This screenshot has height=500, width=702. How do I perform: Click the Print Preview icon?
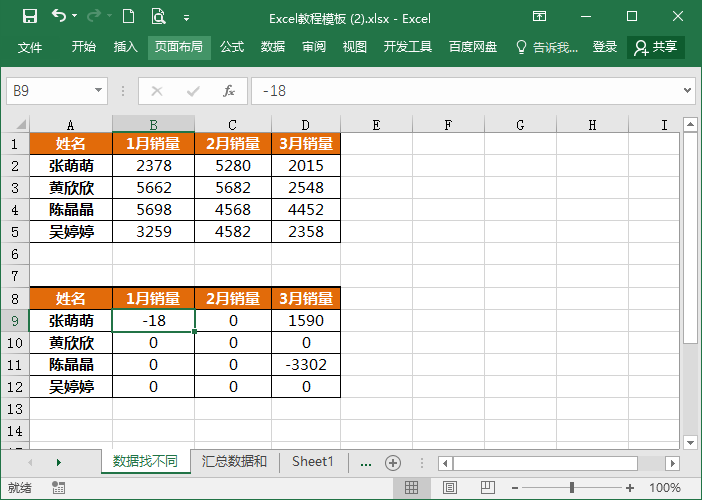158,16
